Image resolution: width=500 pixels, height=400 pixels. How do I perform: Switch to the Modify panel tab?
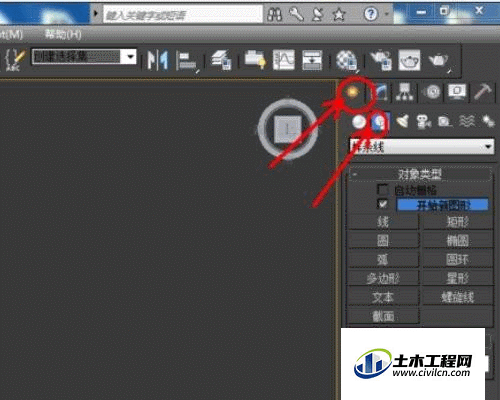coord(382,92)
